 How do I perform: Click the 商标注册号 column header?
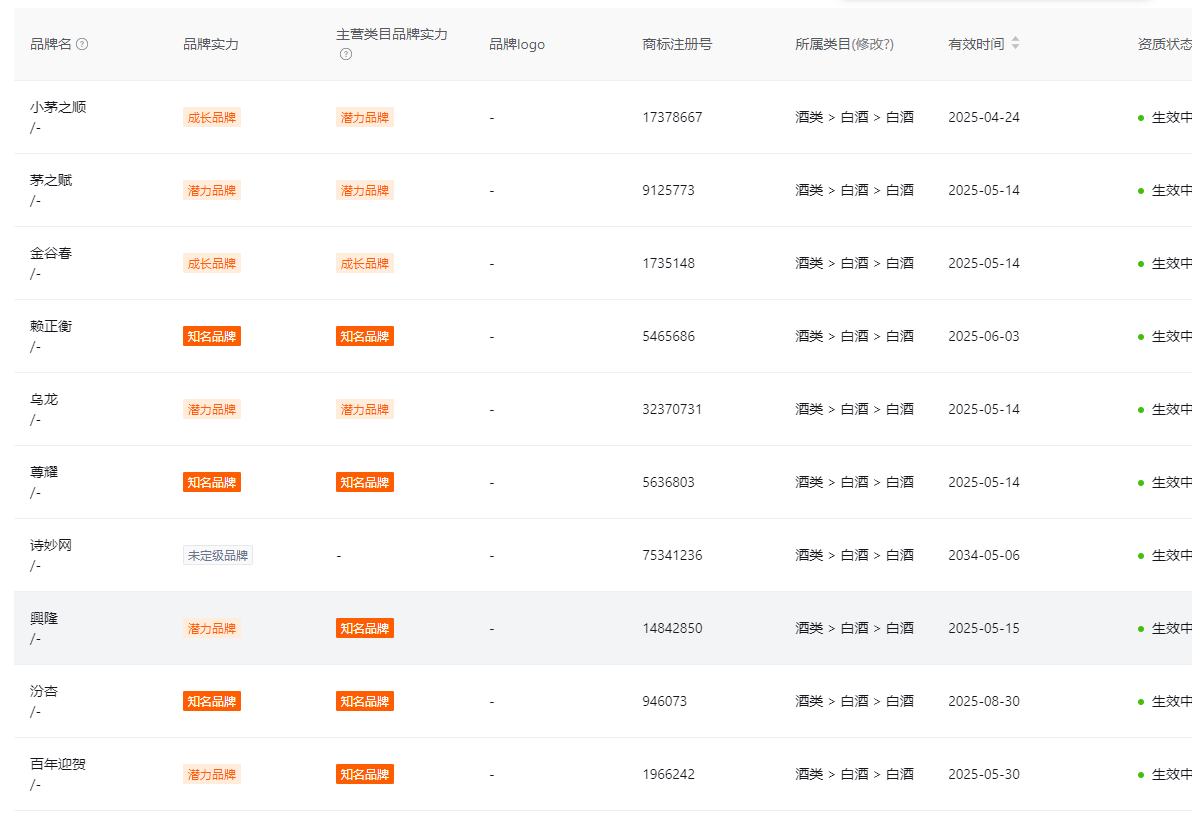tap(677, 44)
